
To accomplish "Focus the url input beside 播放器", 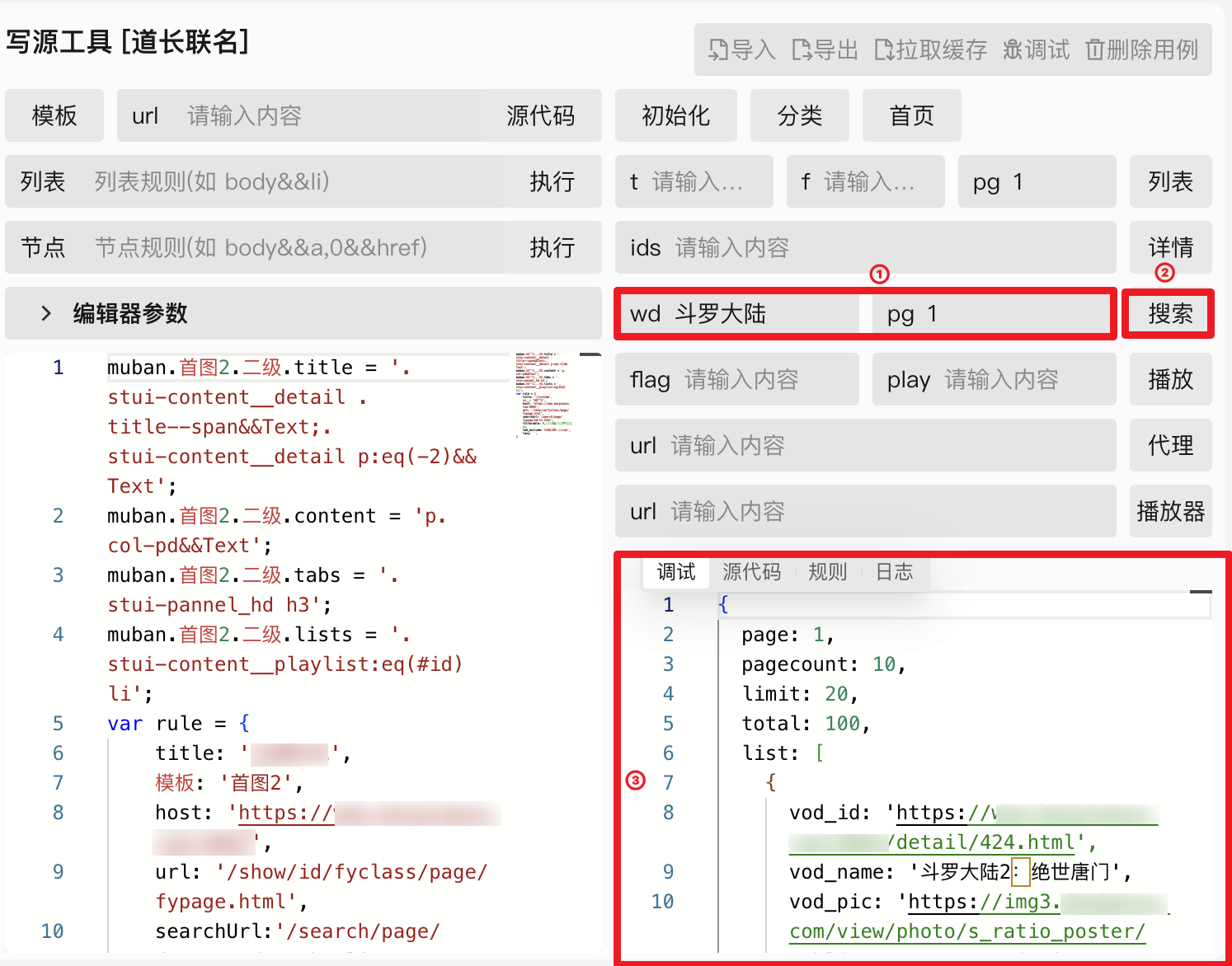I will [866, 511].
